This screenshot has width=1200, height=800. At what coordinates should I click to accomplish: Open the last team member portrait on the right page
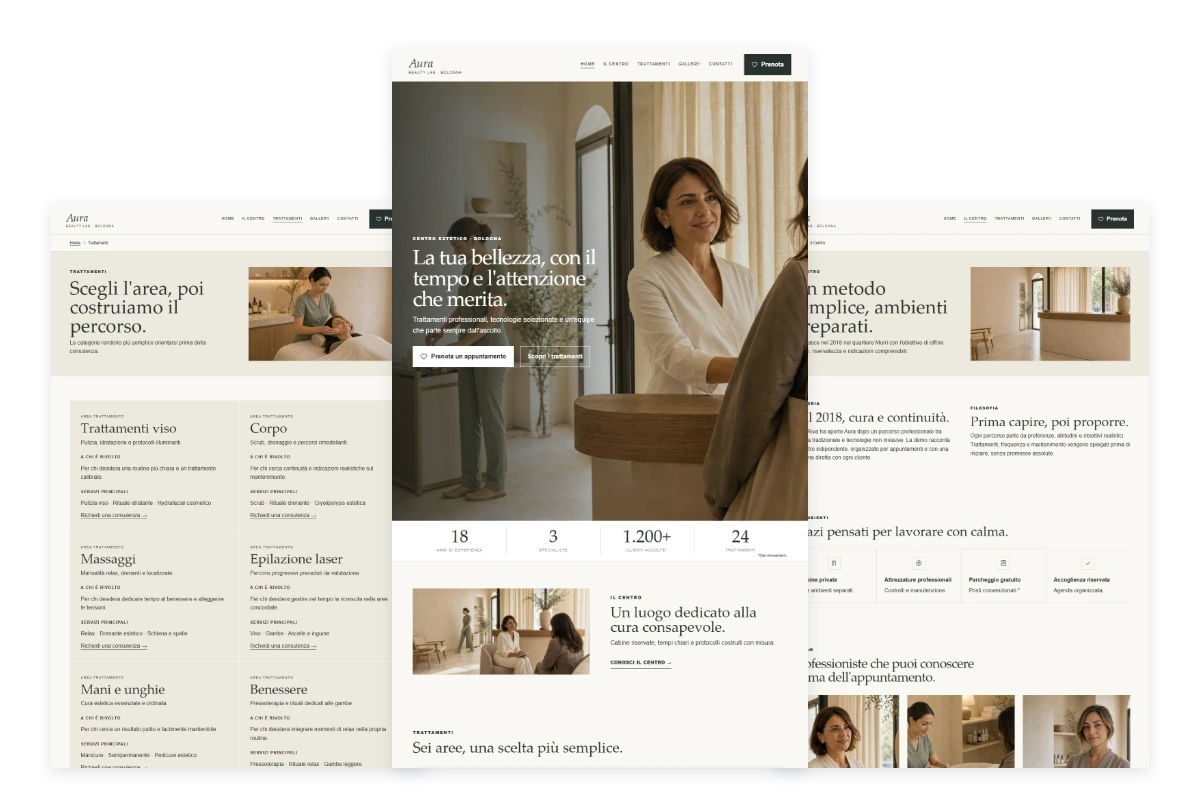(x=1077, y=731)
